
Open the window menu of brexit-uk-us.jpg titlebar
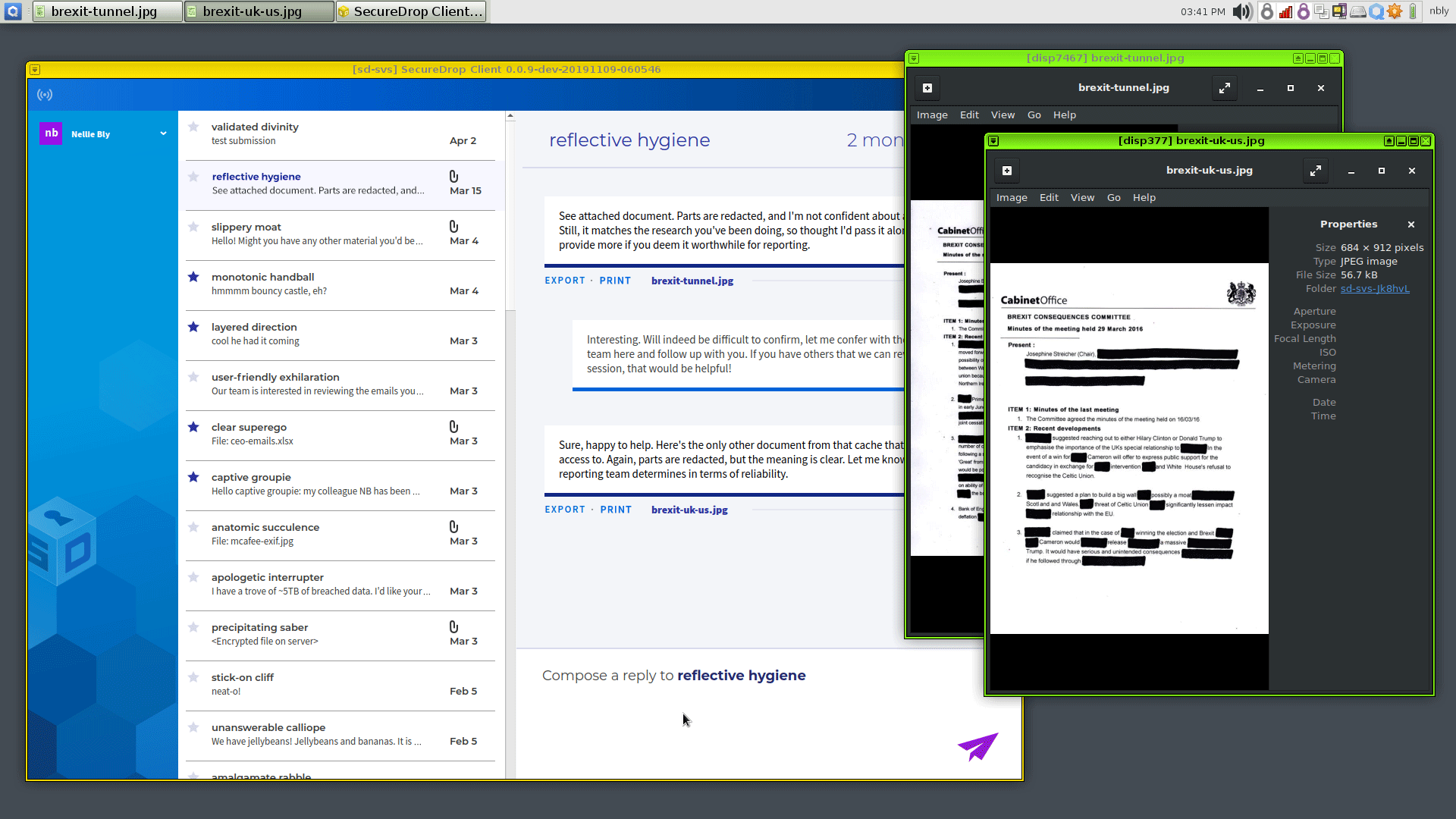(994, 140)
